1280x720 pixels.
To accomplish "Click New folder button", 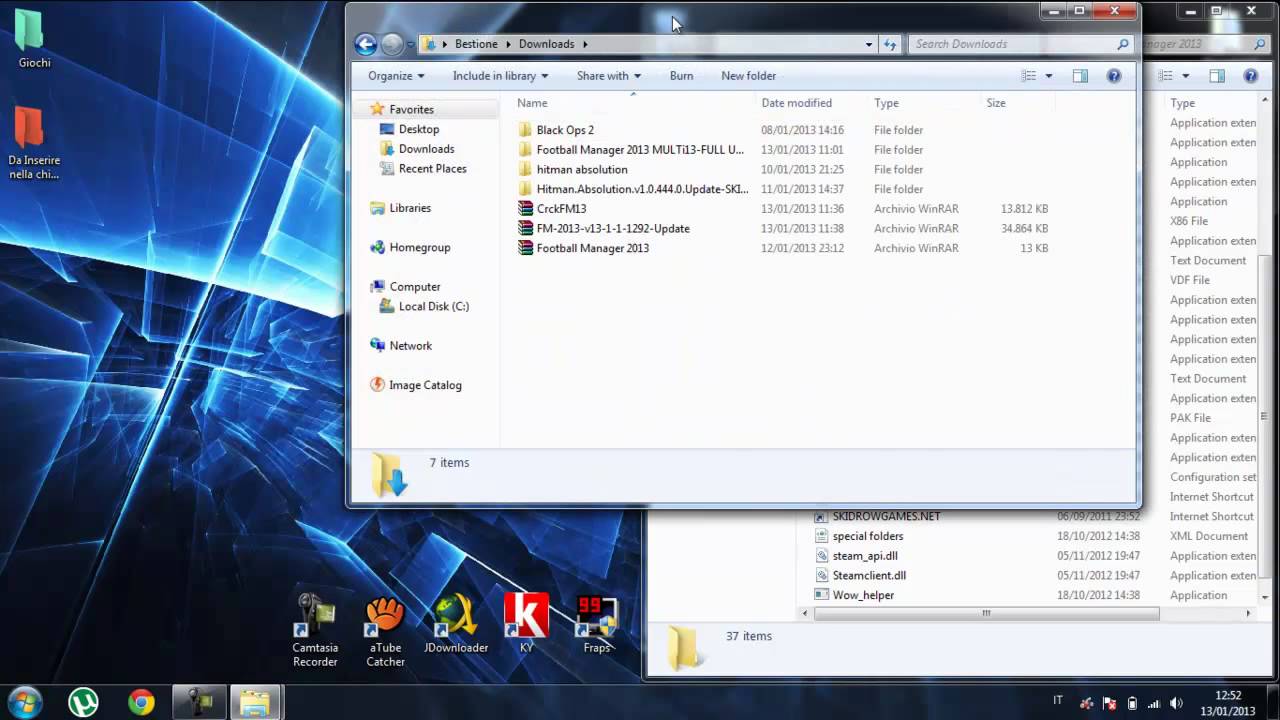I will pos(749,76).
